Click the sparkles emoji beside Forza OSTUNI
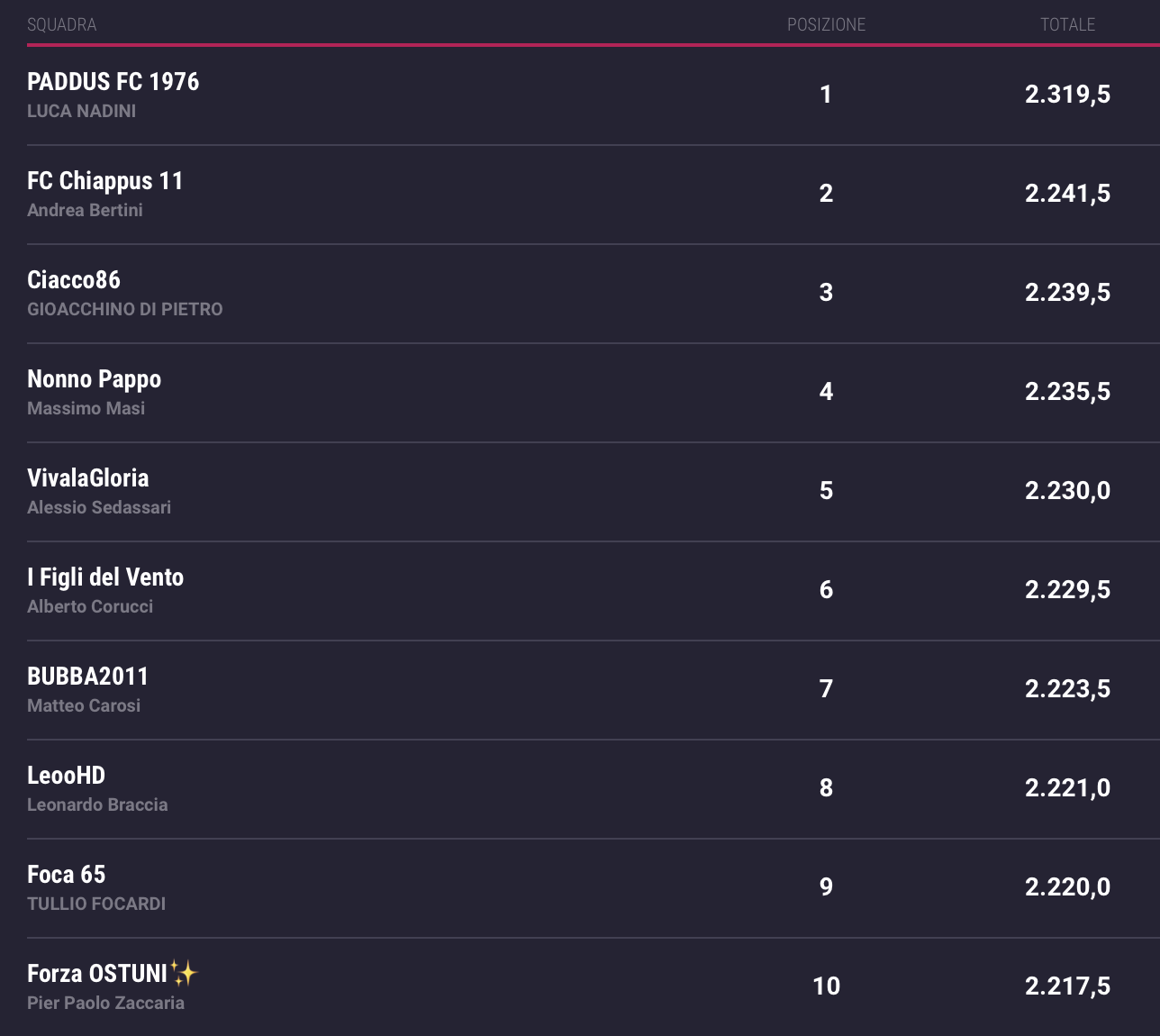 pyautogui.click(x=184, y=973)
